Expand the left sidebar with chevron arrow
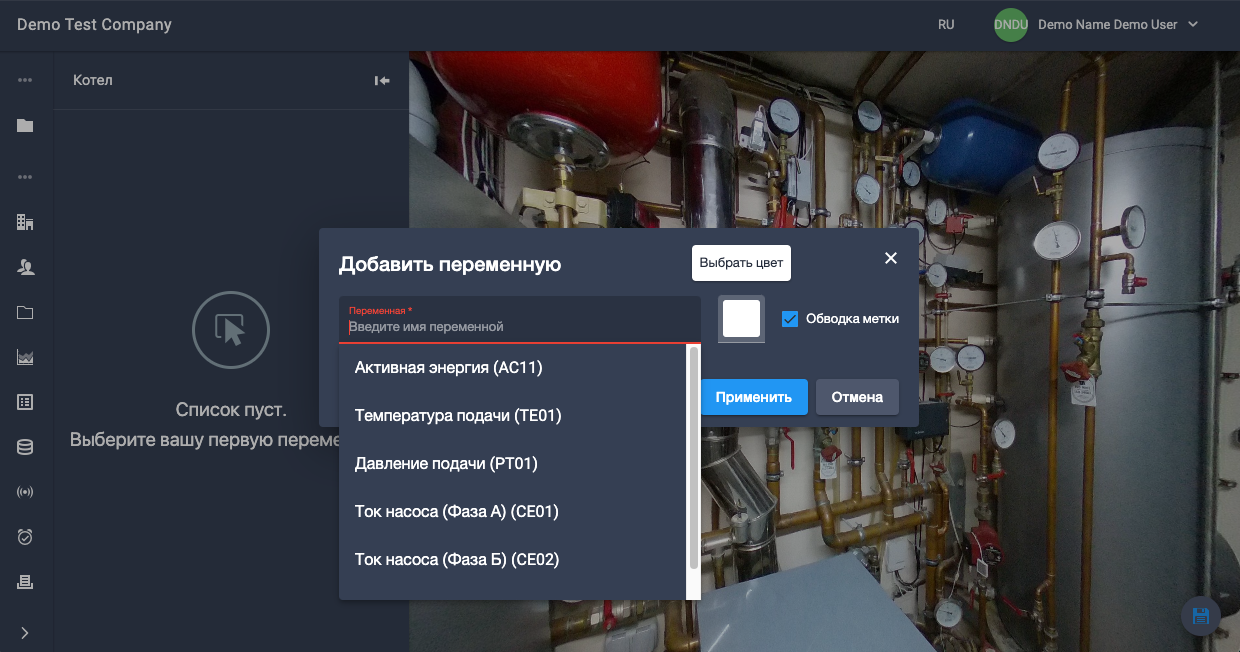 click(x=25, y=632)
